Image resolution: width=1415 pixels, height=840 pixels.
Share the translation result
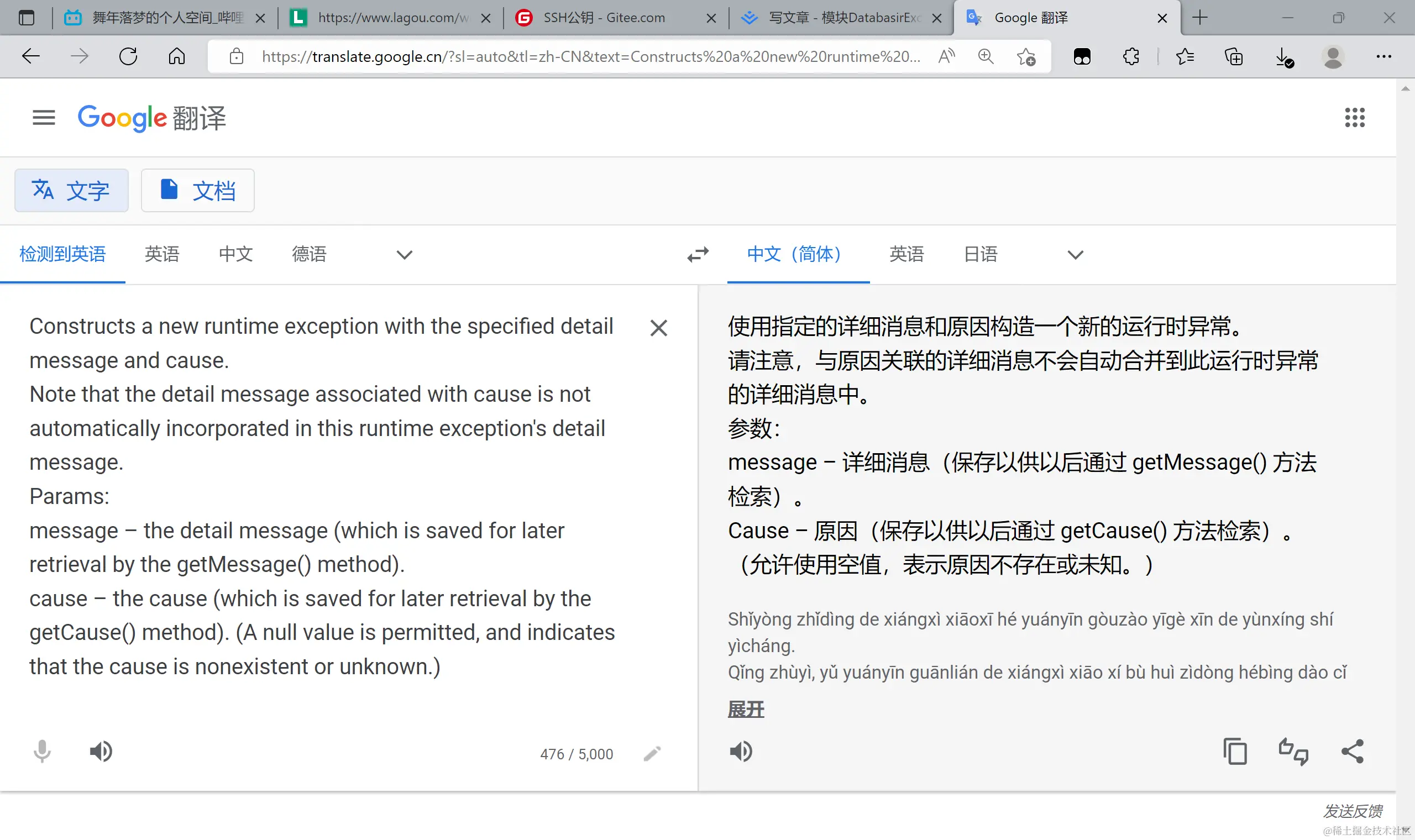pos(1352,752)
